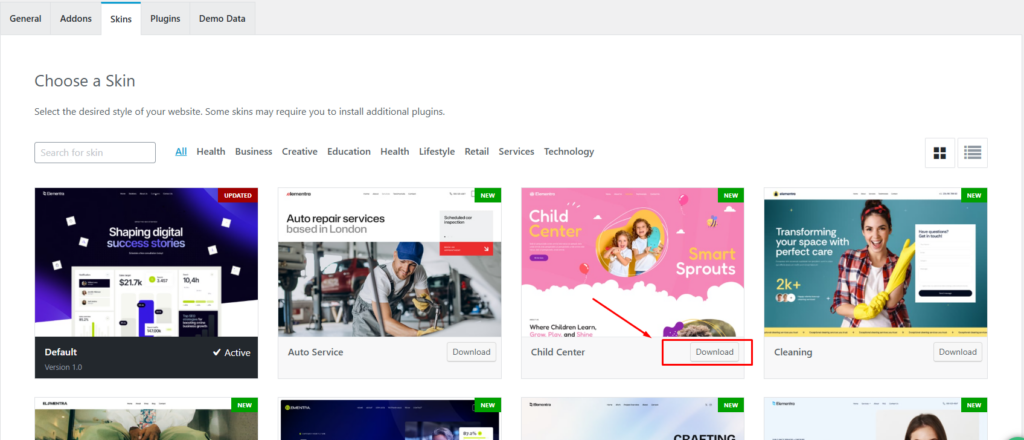Filter skins by Technology category
Viewport: 1024px width, 440px height.
(569, 151)
